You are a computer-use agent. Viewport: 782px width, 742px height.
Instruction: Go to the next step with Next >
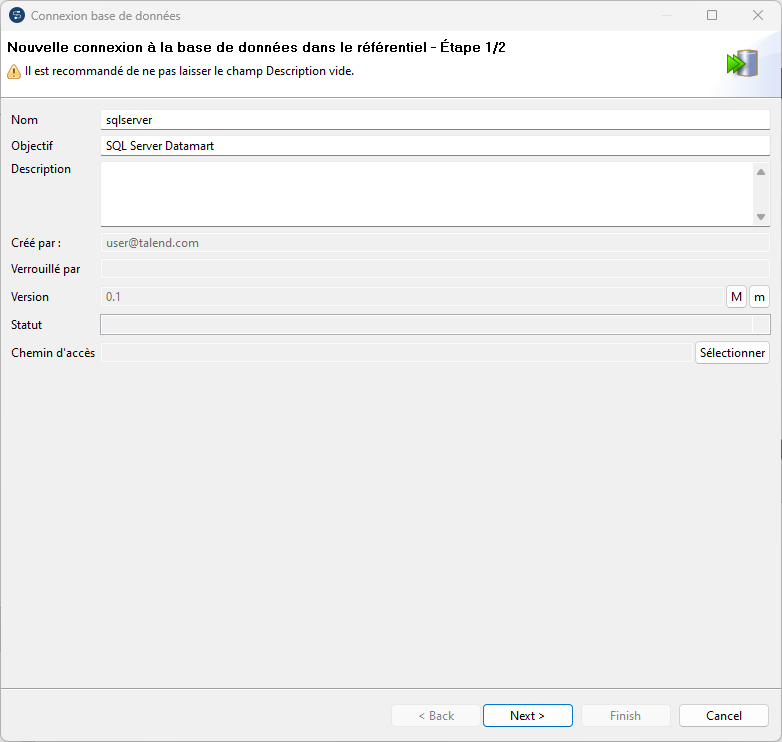point(528,716)
